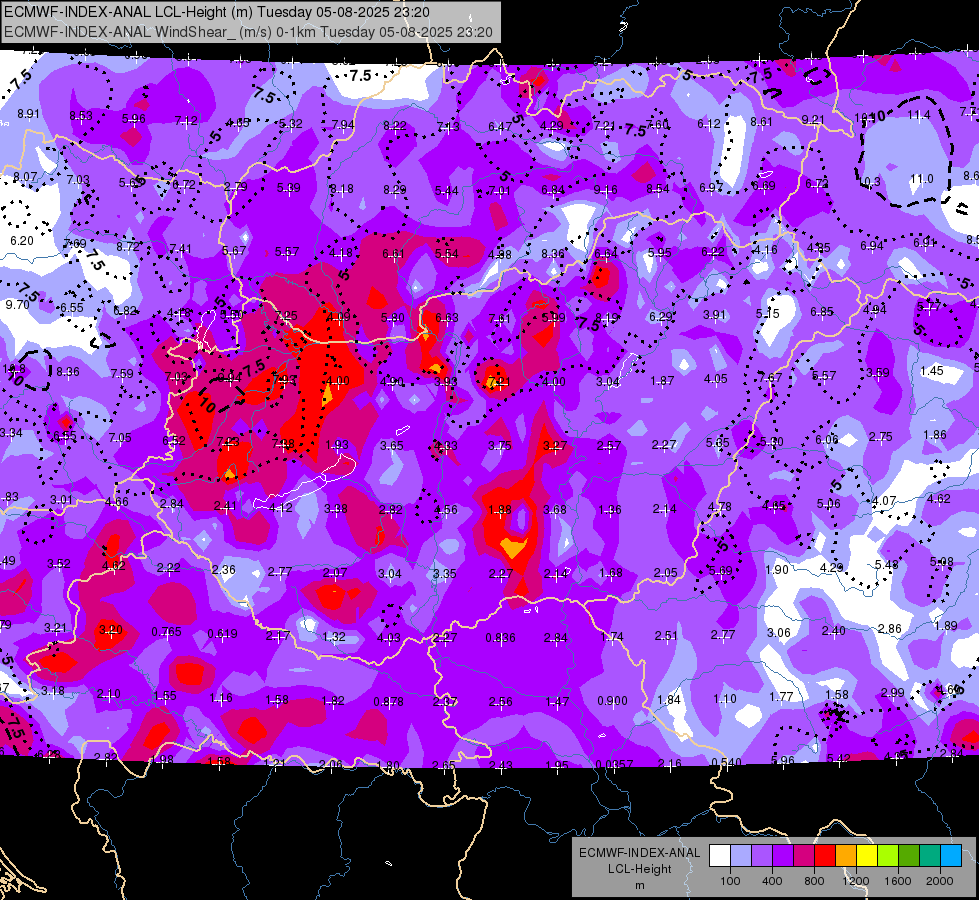Click the wind shear value '9.70'
The width and height of the screenshot is (979, 900).
pos(17,305)
